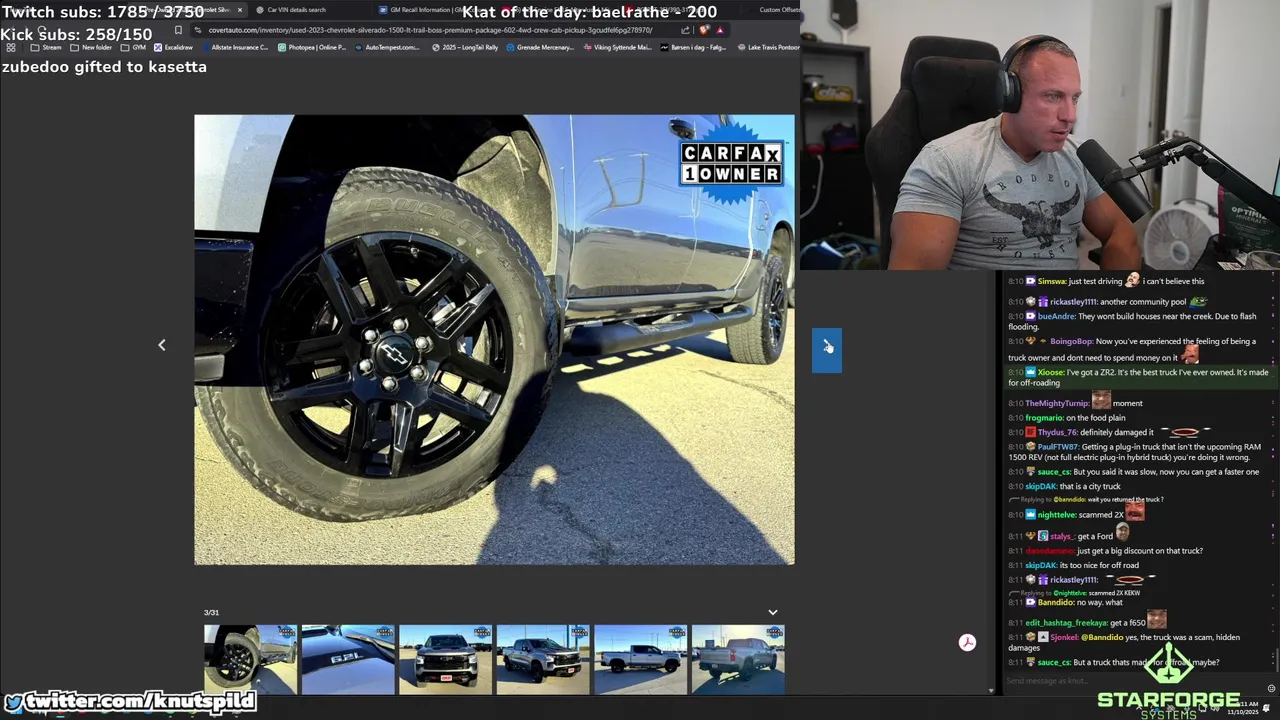
Task: Click the bookmark this page icon
Action: coord(178,30)
